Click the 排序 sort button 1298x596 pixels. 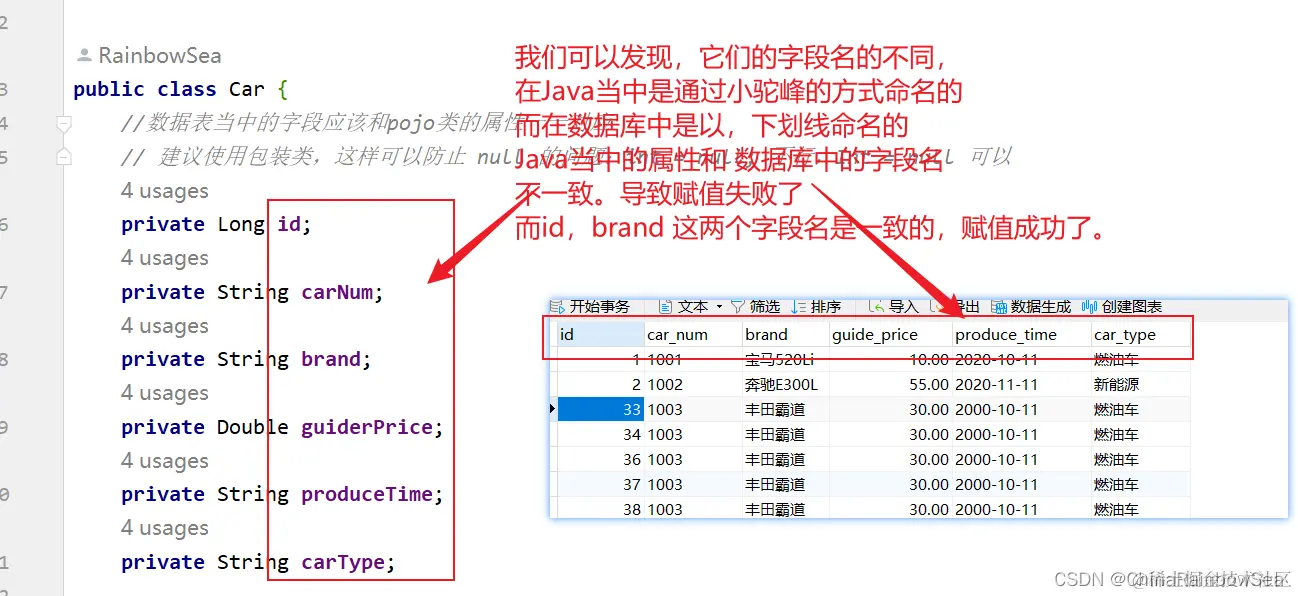pyautogui.click(x=816, y=307)
